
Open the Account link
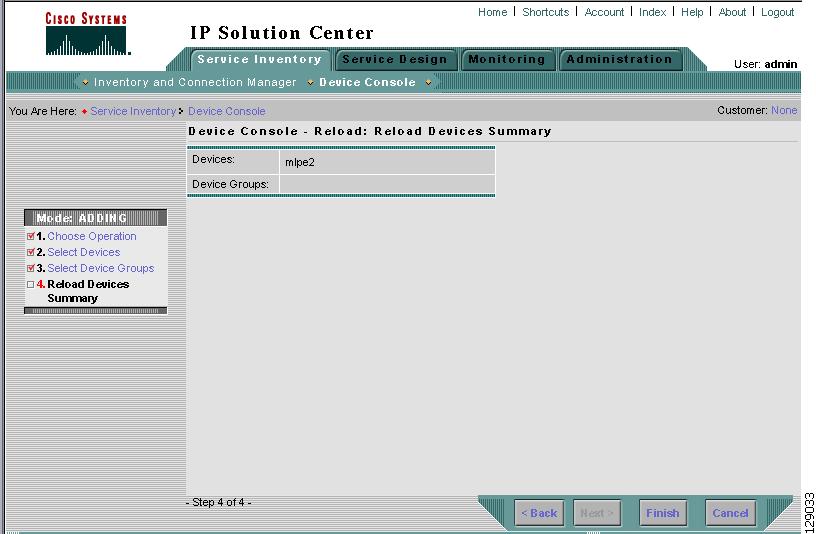604,12
